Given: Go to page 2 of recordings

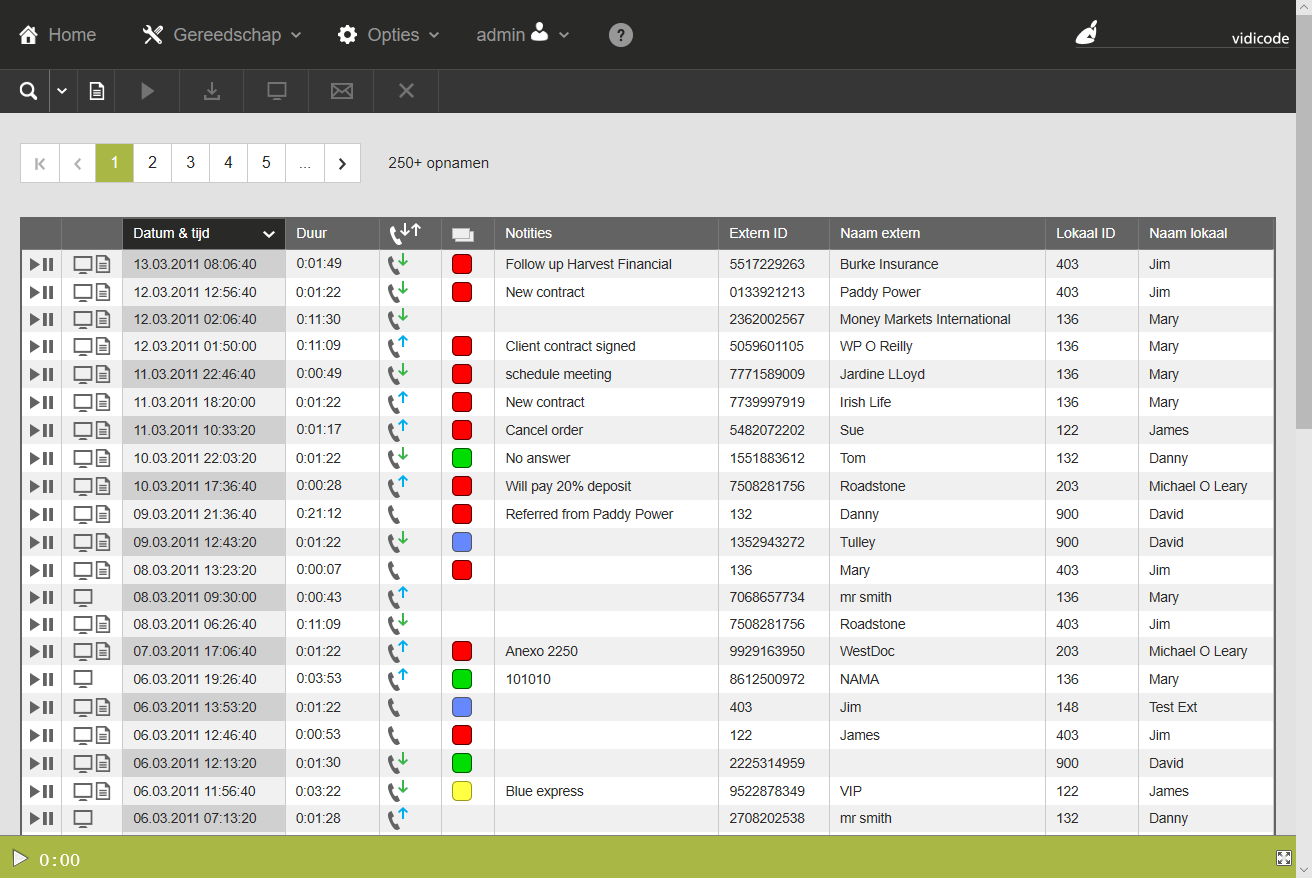Looking at the screenshot, I should [x=152, y=163].
